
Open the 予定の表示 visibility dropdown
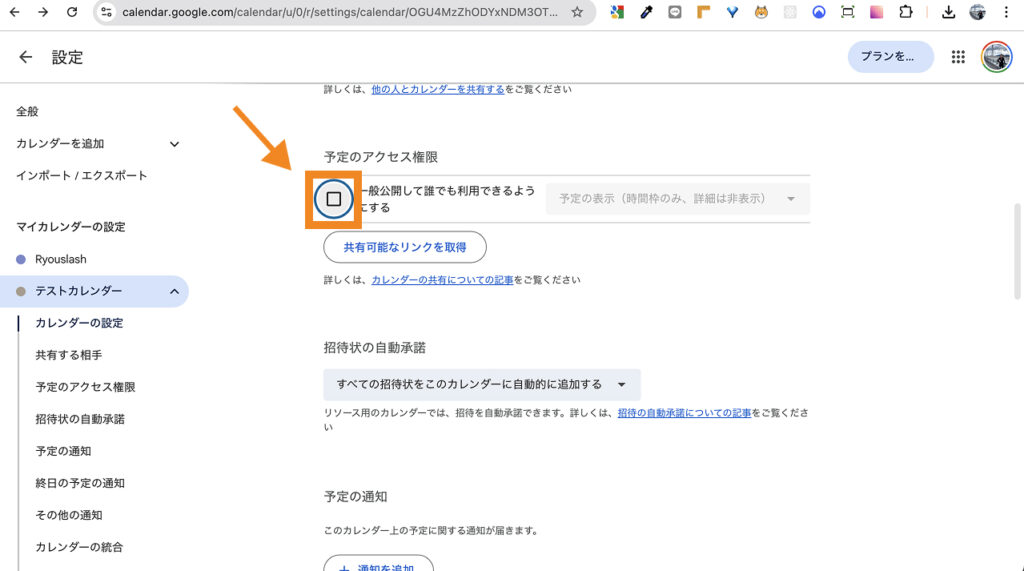point(677,199)
